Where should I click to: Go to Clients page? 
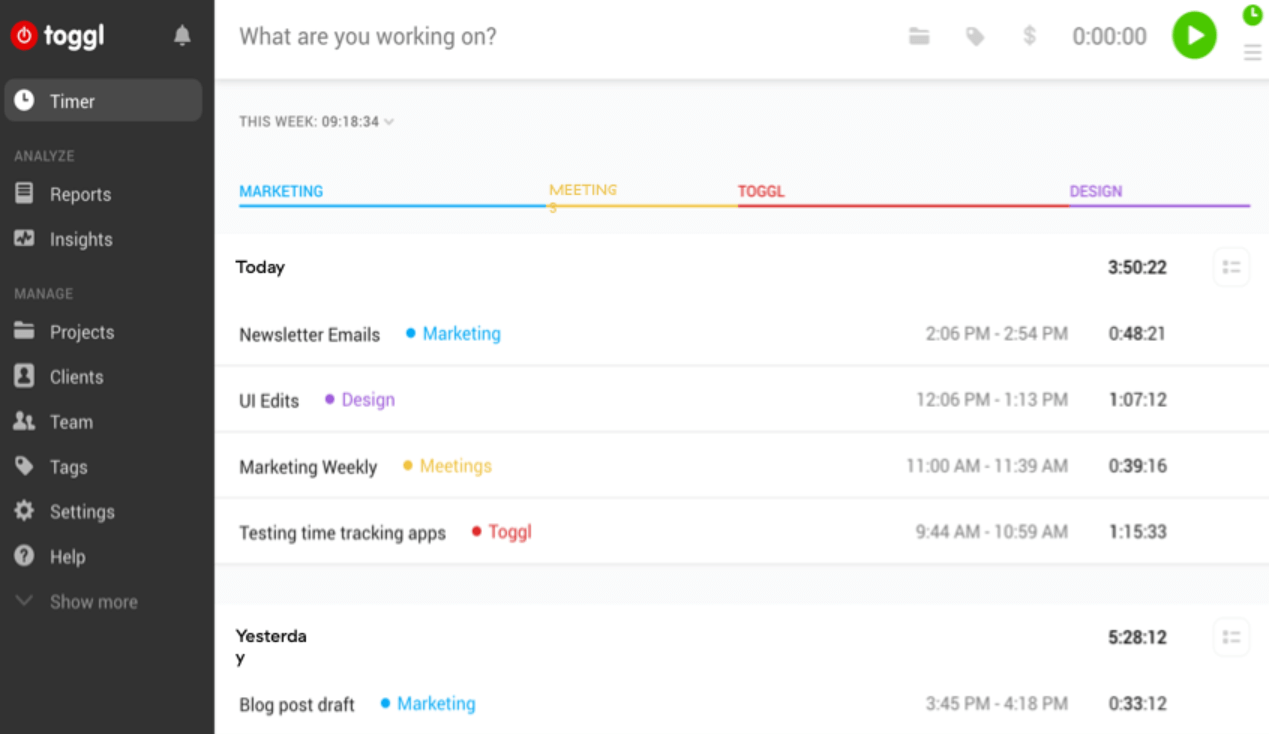coord(76,377)
